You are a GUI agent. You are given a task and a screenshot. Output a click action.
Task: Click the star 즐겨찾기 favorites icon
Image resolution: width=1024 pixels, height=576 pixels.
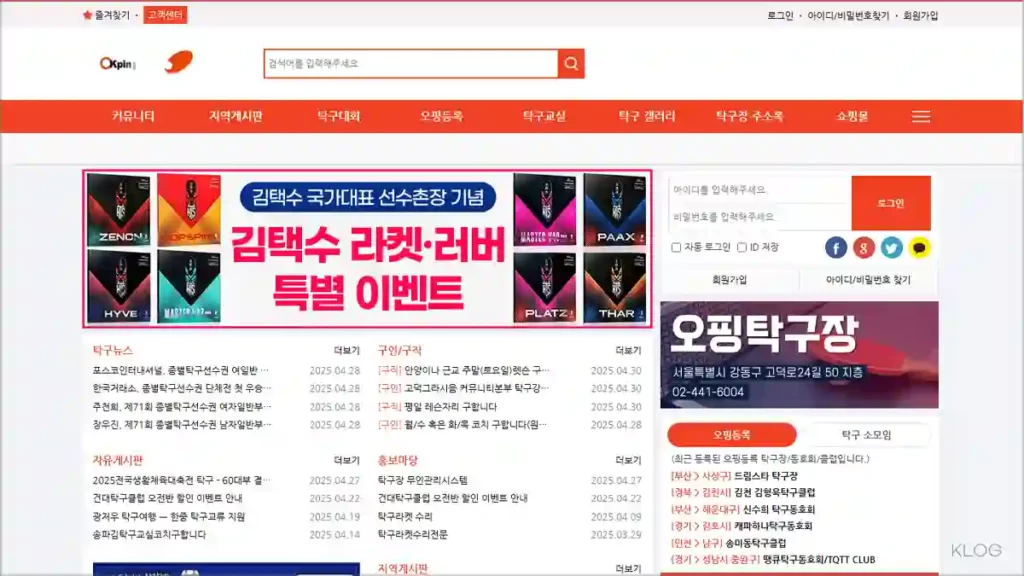coord(88,15)
